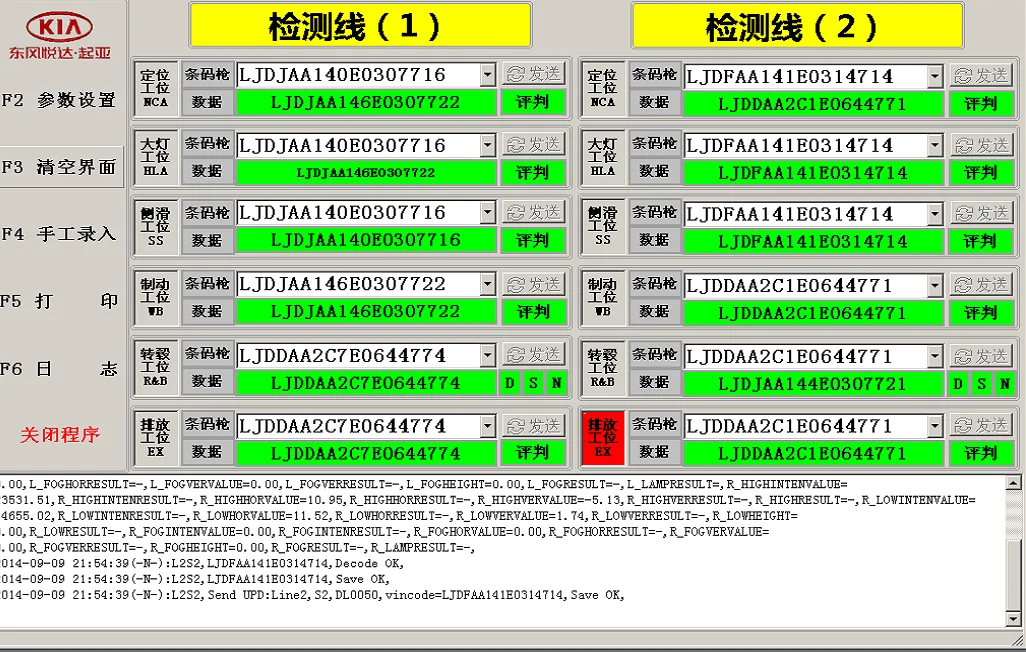
Task: Click red 排放工位 EX station label in Line 2
Action: [603, 438]
